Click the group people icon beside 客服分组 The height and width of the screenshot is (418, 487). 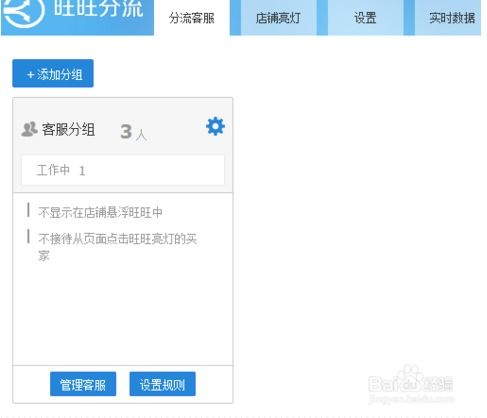[29, 129]
